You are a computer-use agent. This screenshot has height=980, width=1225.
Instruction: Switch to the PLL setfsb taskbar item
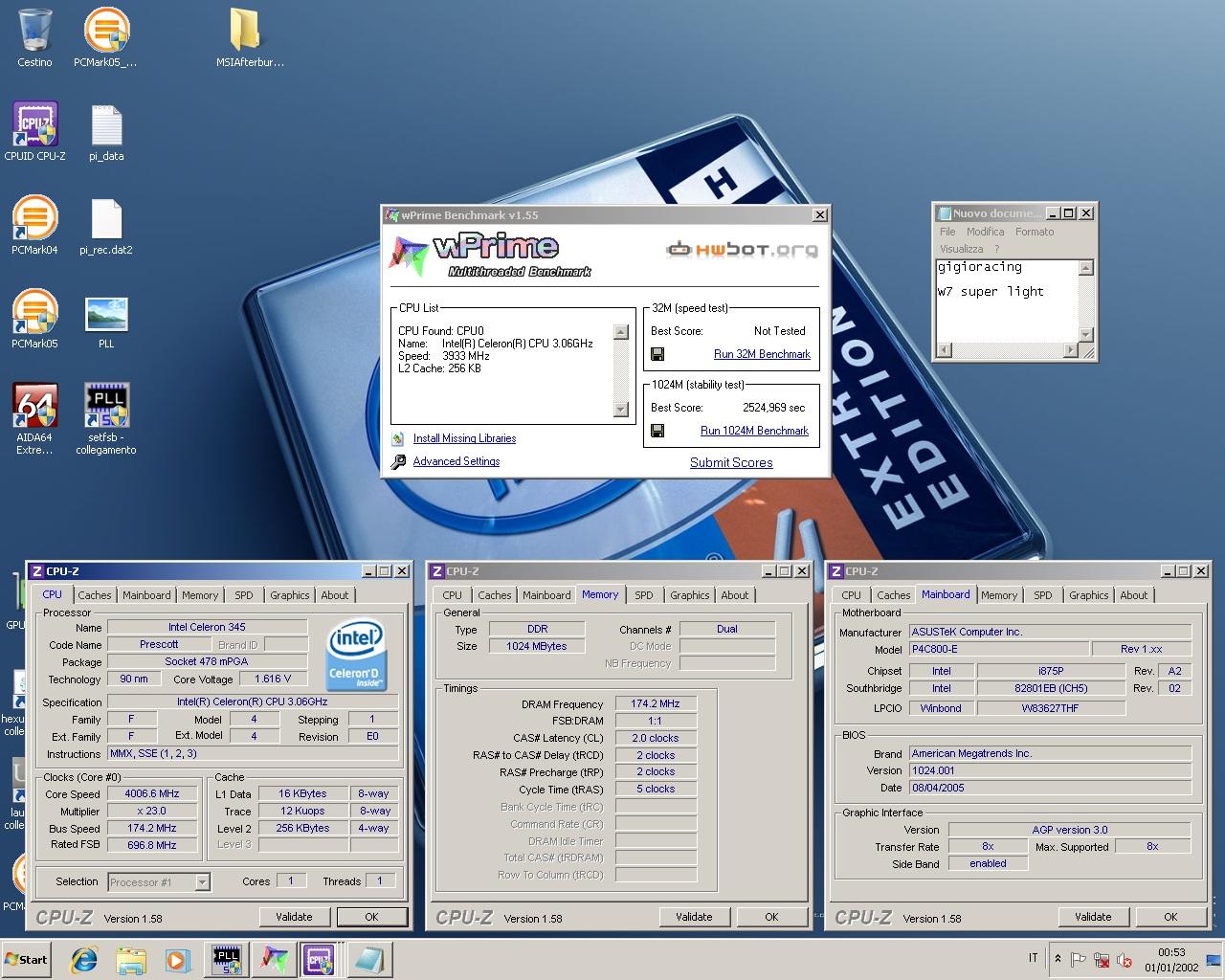[227, 959]
